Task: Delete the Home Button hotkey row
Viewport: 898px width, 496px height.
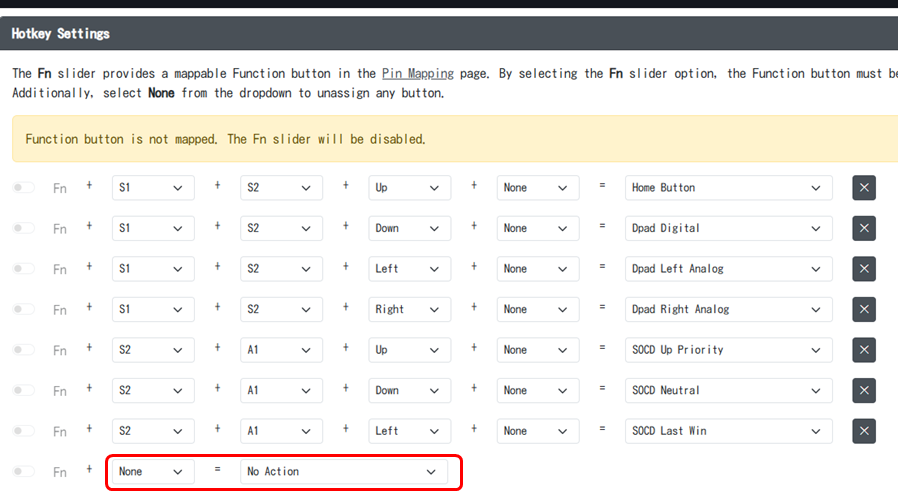Action: (x=864, y=188)
